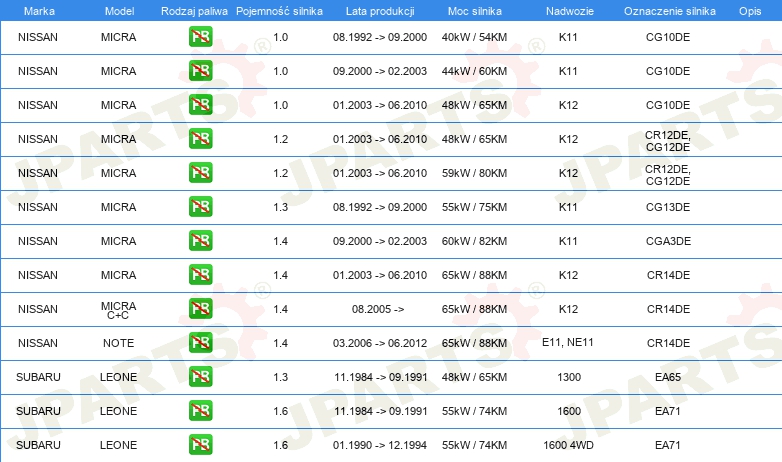782x462 pixels.
Task: Click the CG13DE engine code cell
Action: tap(668, 207)
